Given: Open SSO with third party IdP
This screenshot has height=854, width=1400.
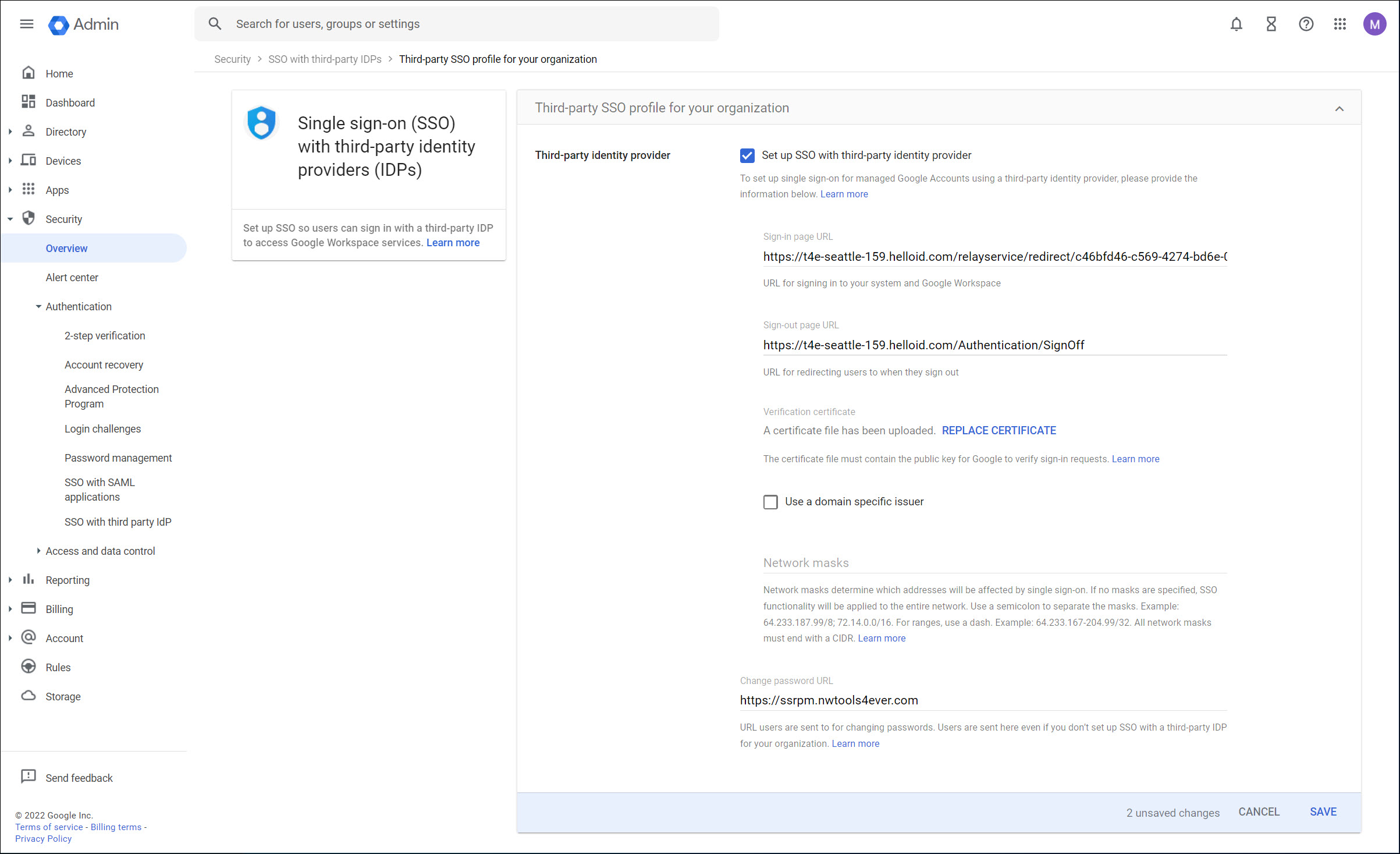Looking at the screenshot, I should 118,522.
